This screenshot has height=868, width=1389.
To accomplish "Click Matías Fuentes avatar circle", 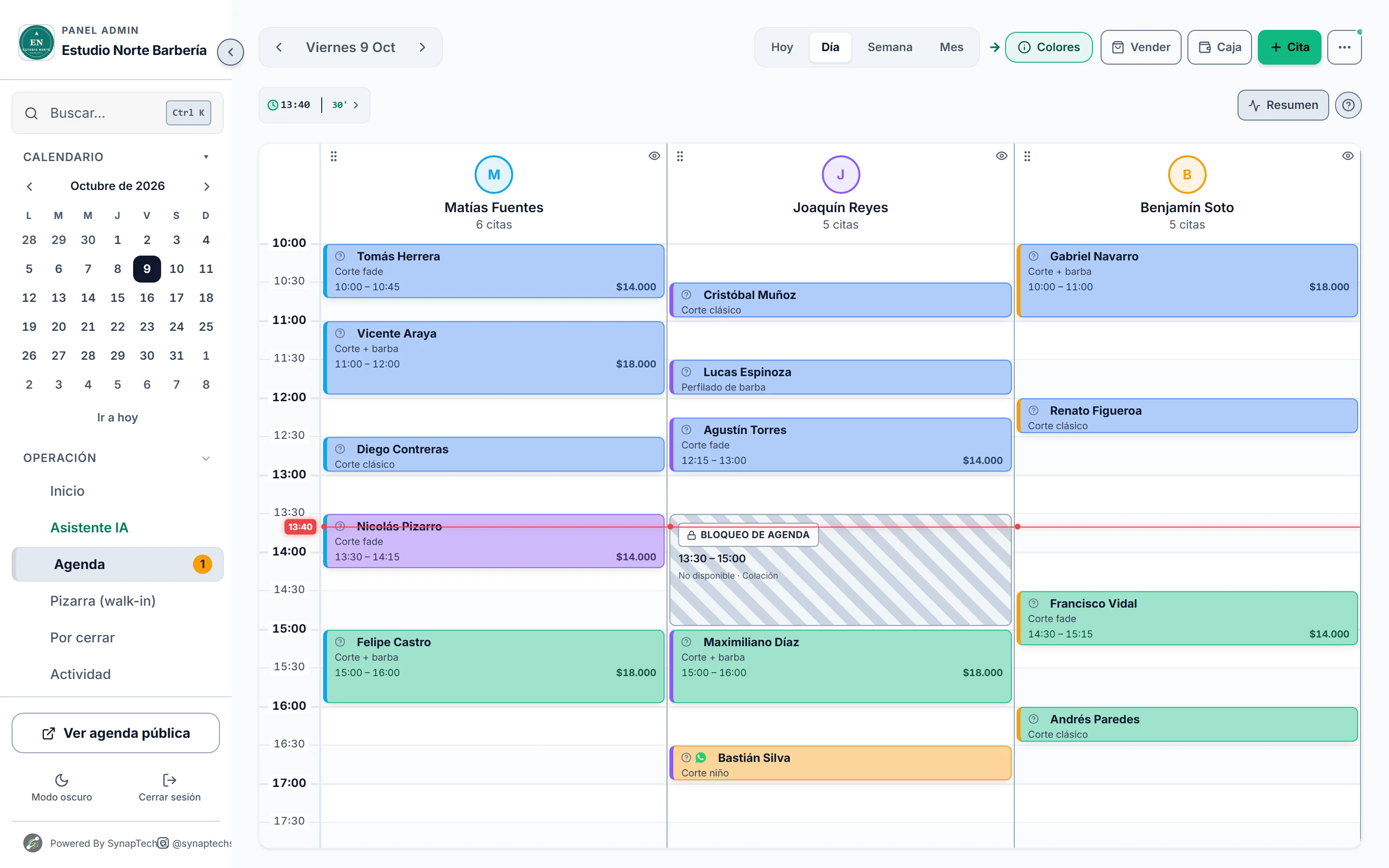I will [493, 175].
